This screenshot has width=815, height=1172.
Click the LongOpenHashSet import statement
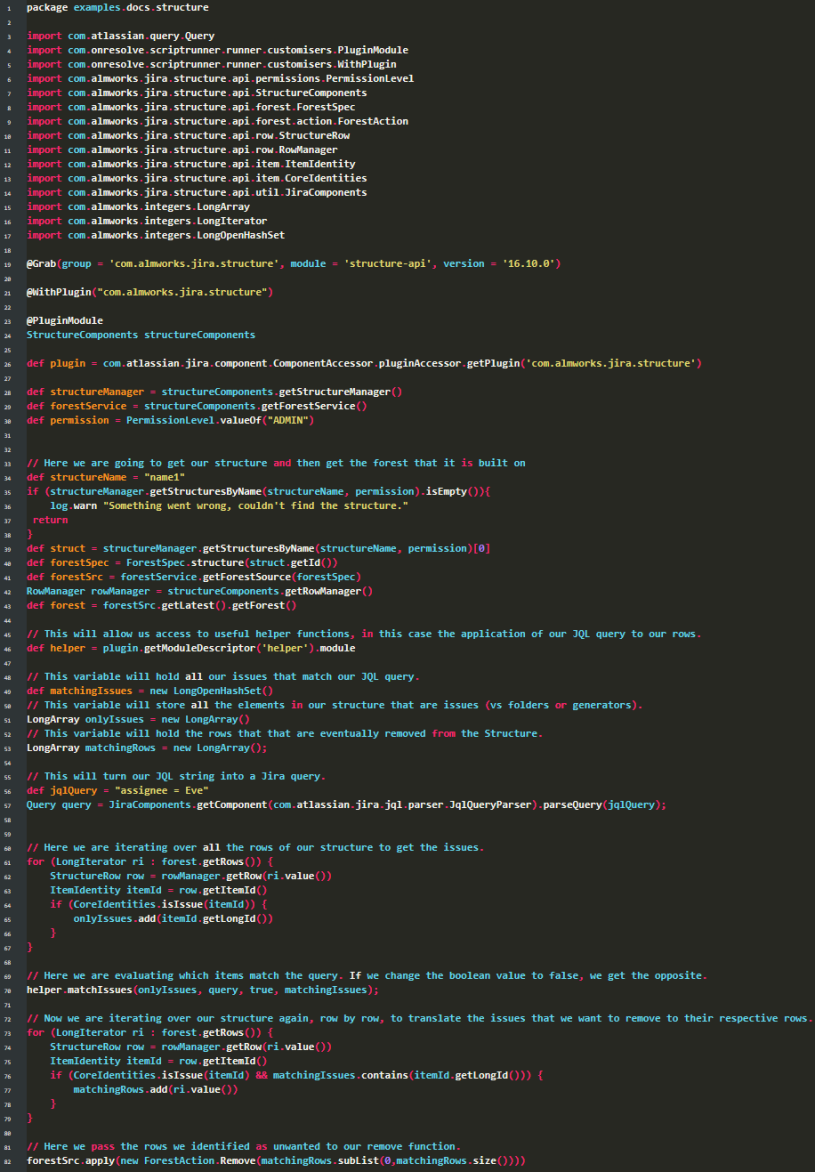click(x=156, y=235)
